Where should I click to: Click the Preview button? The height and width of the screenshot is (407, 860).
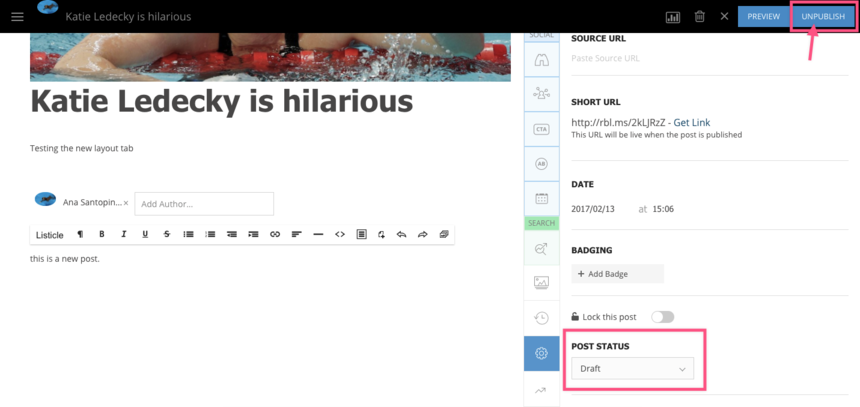pyautogui.click(x=763, y=17)
